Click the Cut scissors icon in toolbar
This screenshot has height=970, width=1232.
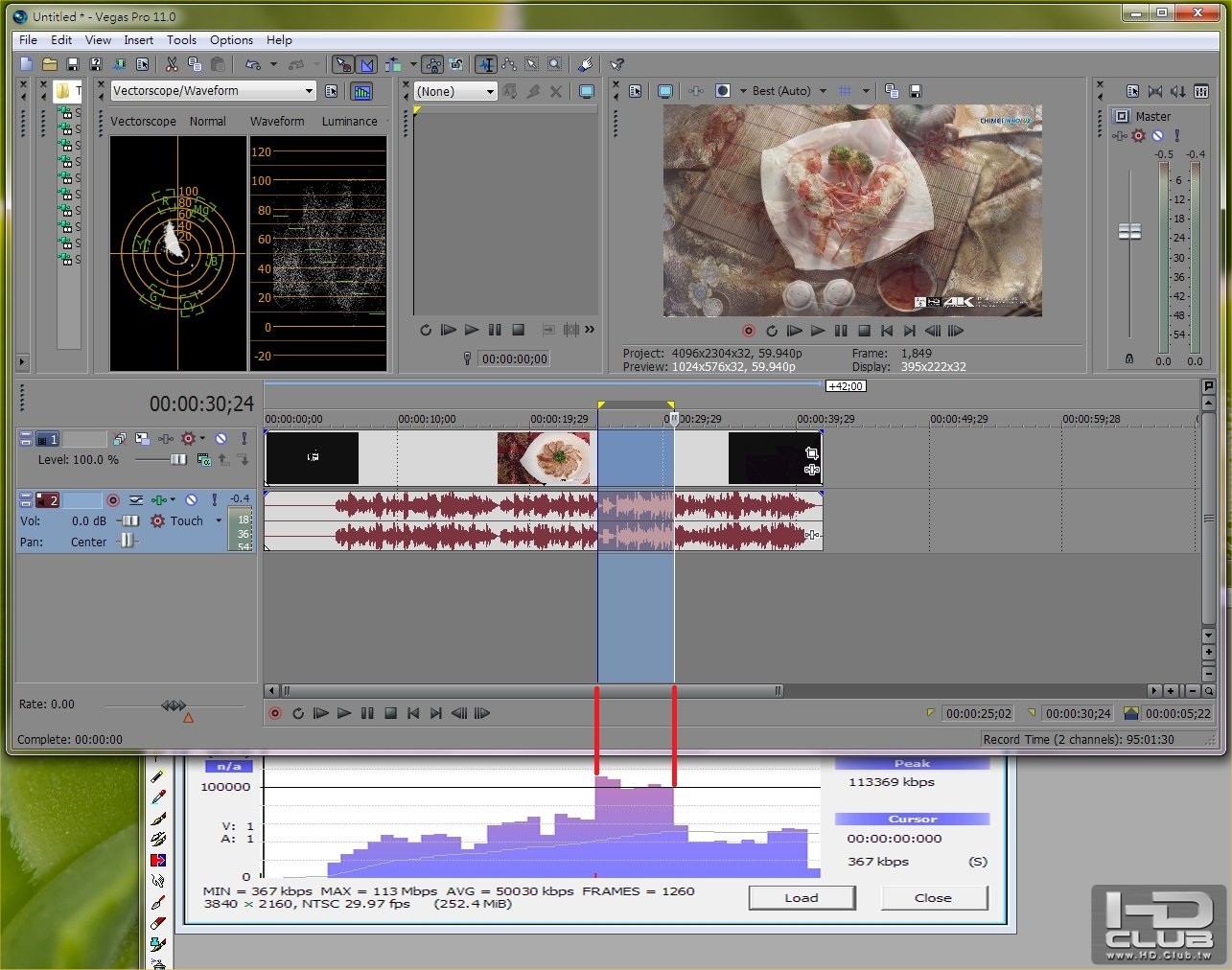[x=172, y=64]
